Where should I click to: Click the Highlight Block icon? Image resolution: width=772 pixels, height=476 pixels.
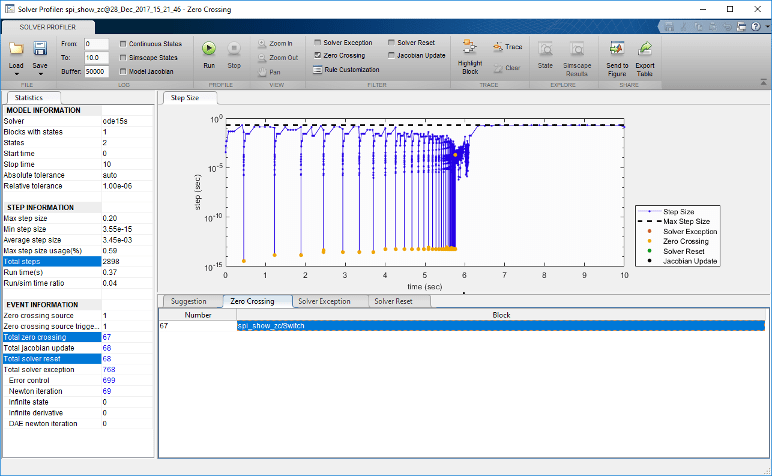click(x=469, y=48)
